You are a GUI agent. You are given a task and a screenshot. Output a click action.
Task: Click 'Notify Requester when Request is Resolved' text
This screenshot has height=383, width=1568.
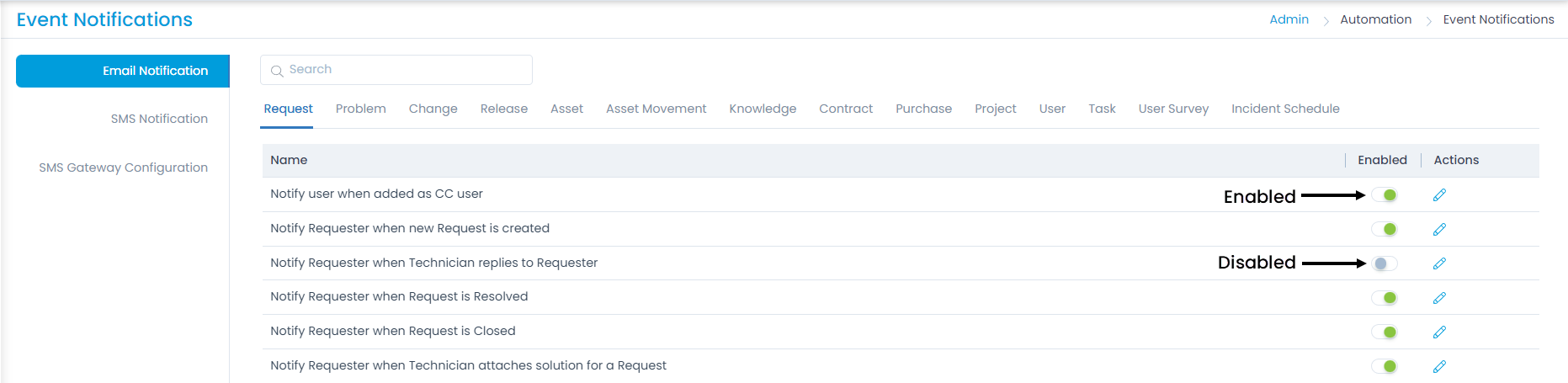(399, 296)
